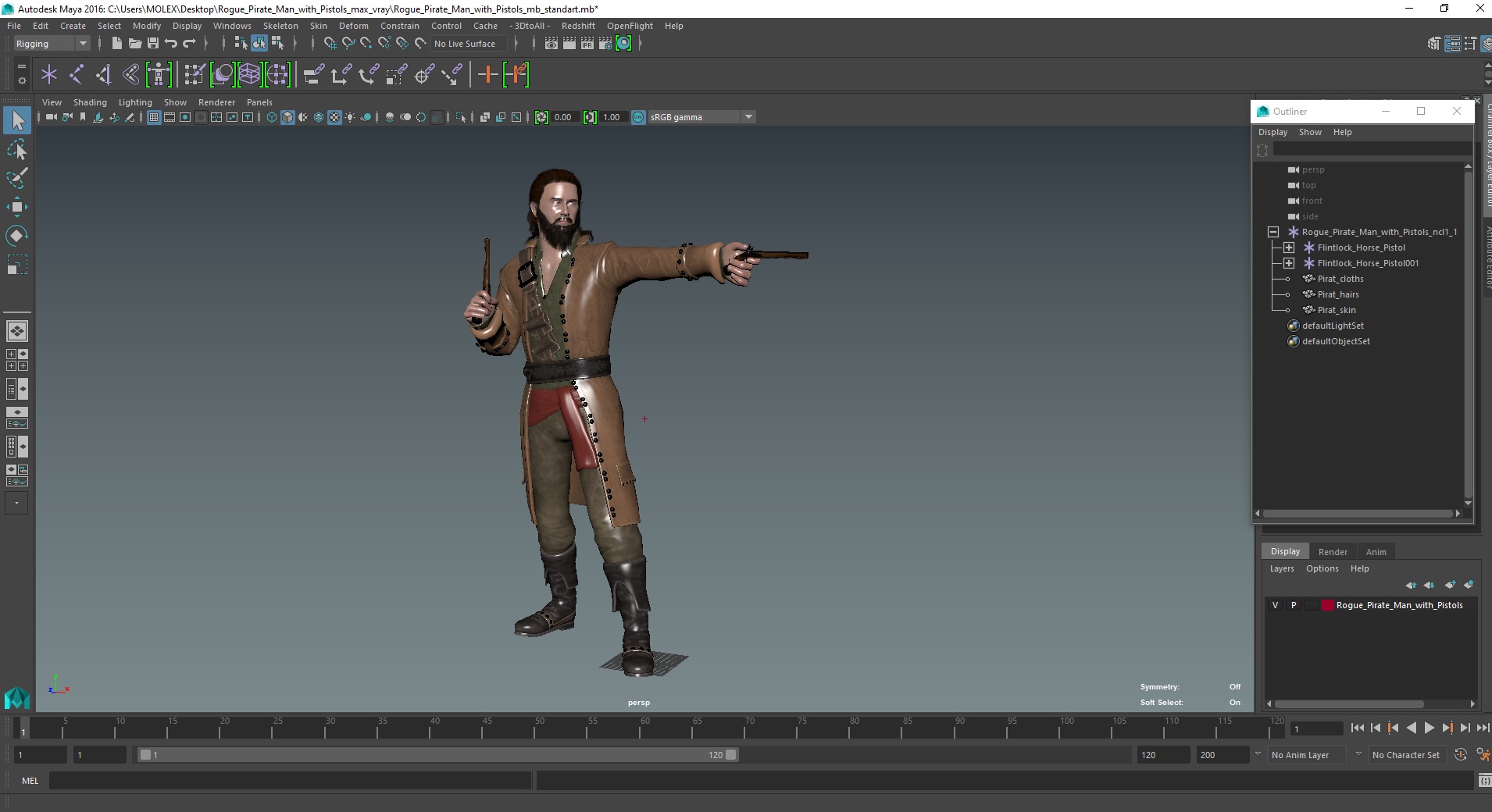Screen dimensions: 1492x812
Task: Activate the Lasso select tool
Action: (17, 149)
